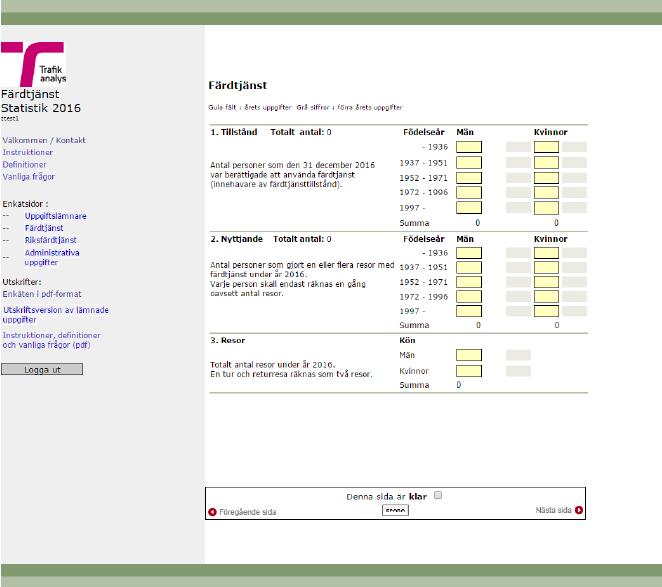This screenshot has width=662, height=587.
Task: Click the 'Kön' header in Resor section
Action: pos(407,340)
